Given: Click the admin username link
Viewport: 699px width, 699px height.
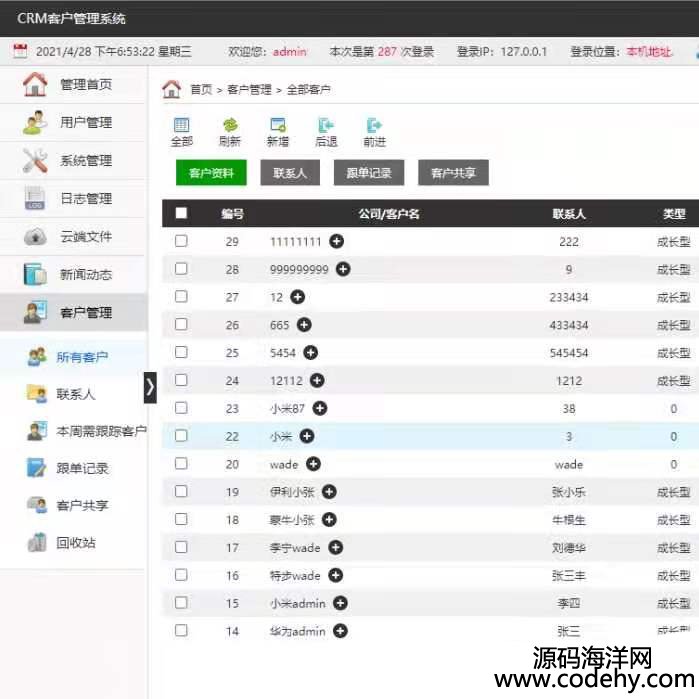Looking at the screenshot, I should pyautogui.click(x=290, y=52).
